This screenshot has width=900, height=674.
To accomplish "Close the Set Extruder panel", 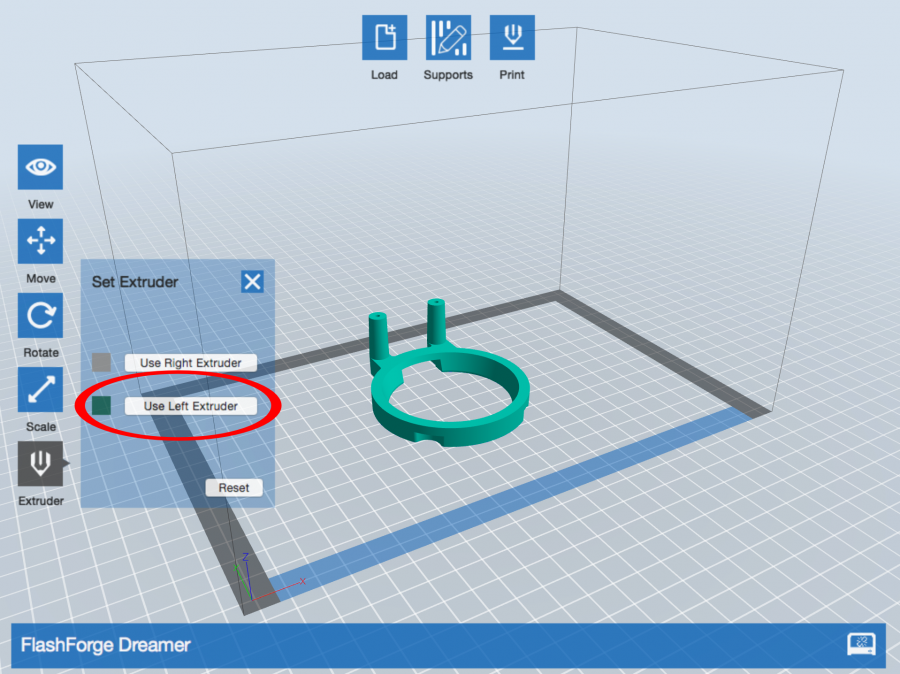I will point(252,282).
